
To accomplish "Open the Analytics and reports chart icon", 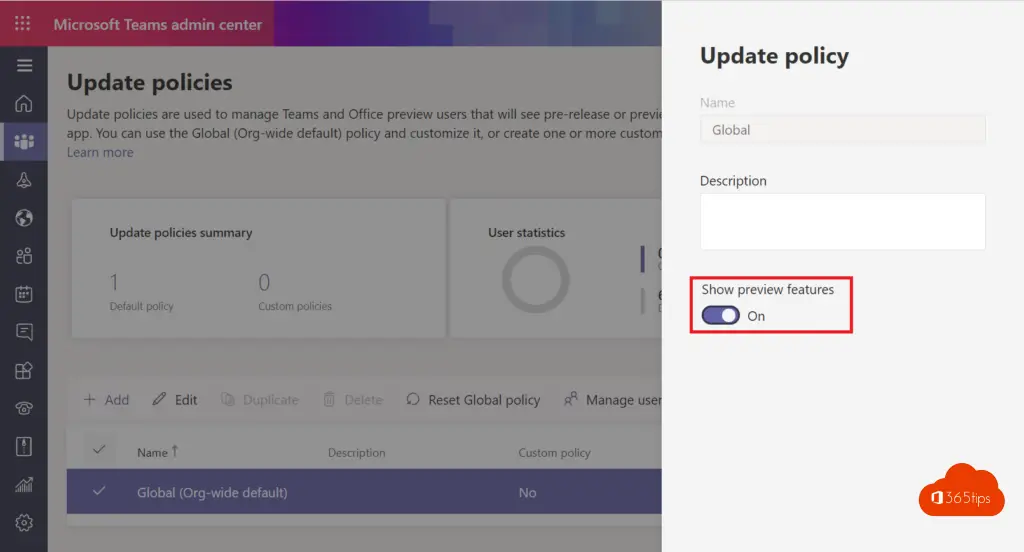I will point(24,485).
